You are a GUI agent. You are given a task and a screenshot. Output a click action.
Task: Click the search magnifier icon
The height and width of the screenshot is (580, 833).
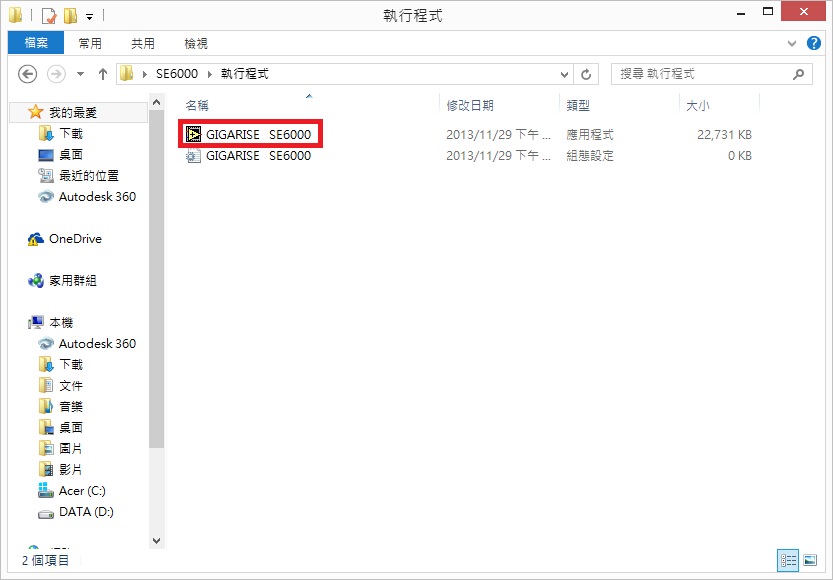[798, 74]
